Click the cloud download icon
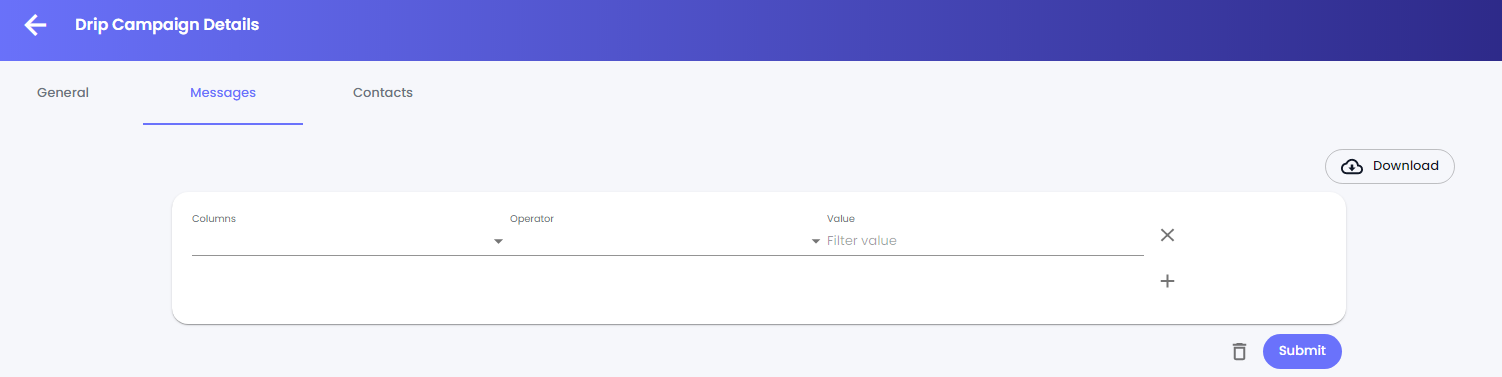Viewport: 1502px width, 377px height. [1352, 166]
